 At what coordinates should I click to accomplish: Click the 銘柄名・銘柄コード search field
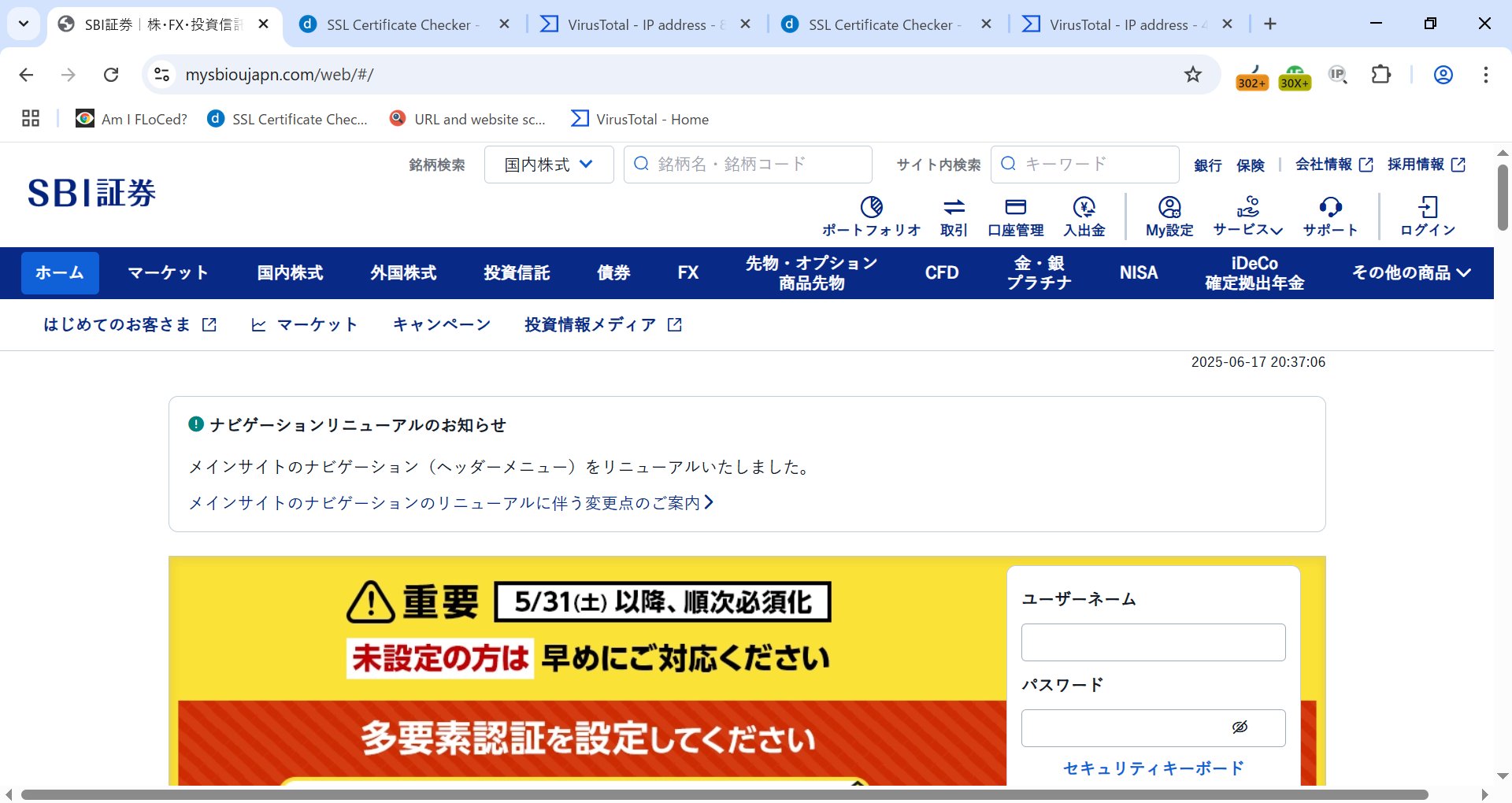pyautogui.click(x=748, y=165)
